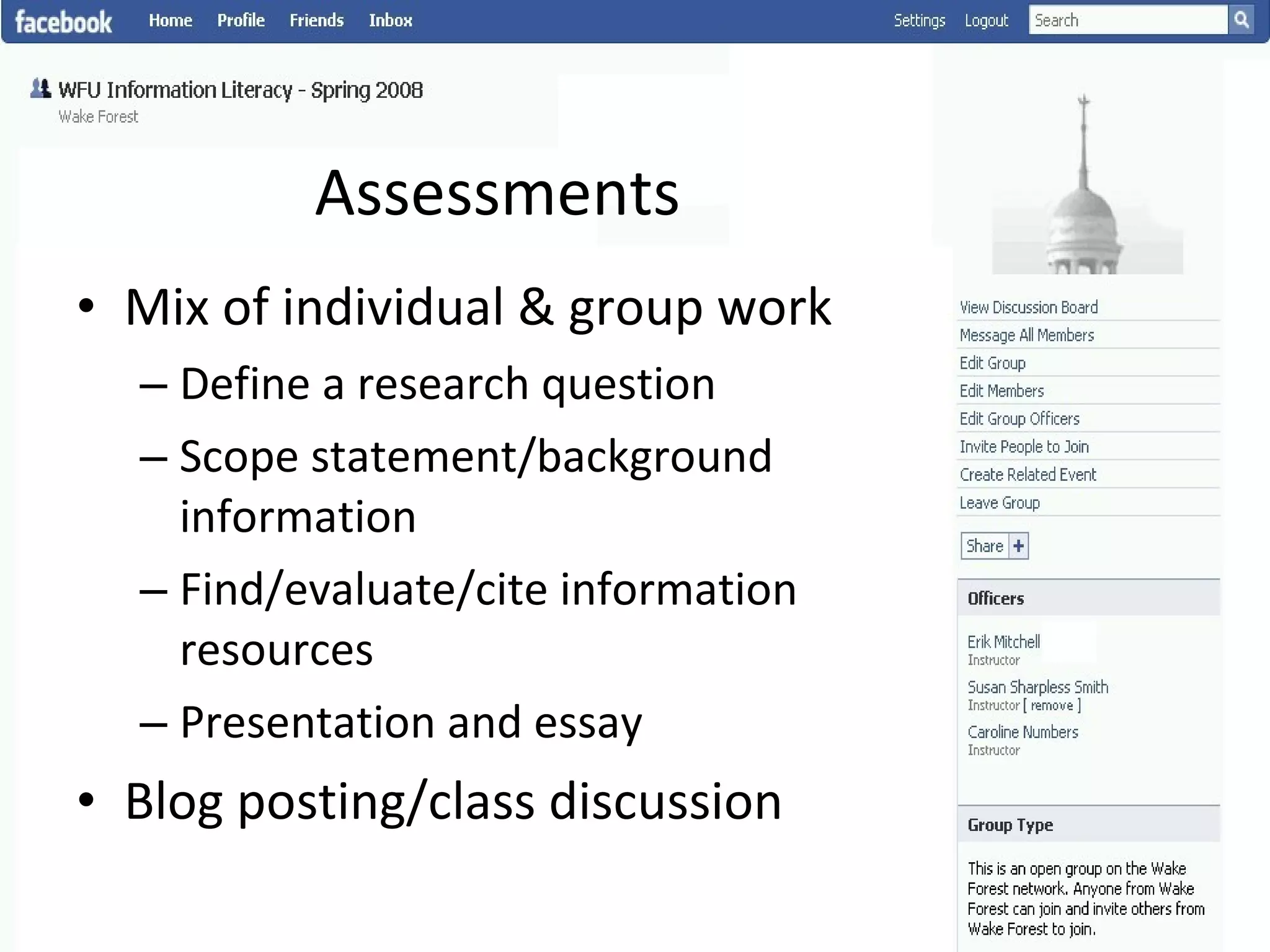Click the facebook logo
The image size is (1270, 952).
click(x=63, y=22)
